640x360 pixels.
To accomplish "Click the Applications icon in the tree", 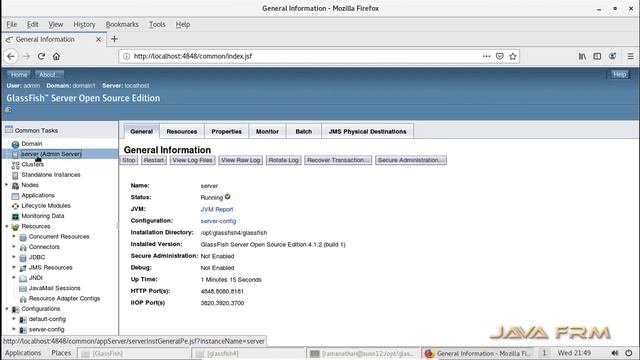I will coord(16,196).
